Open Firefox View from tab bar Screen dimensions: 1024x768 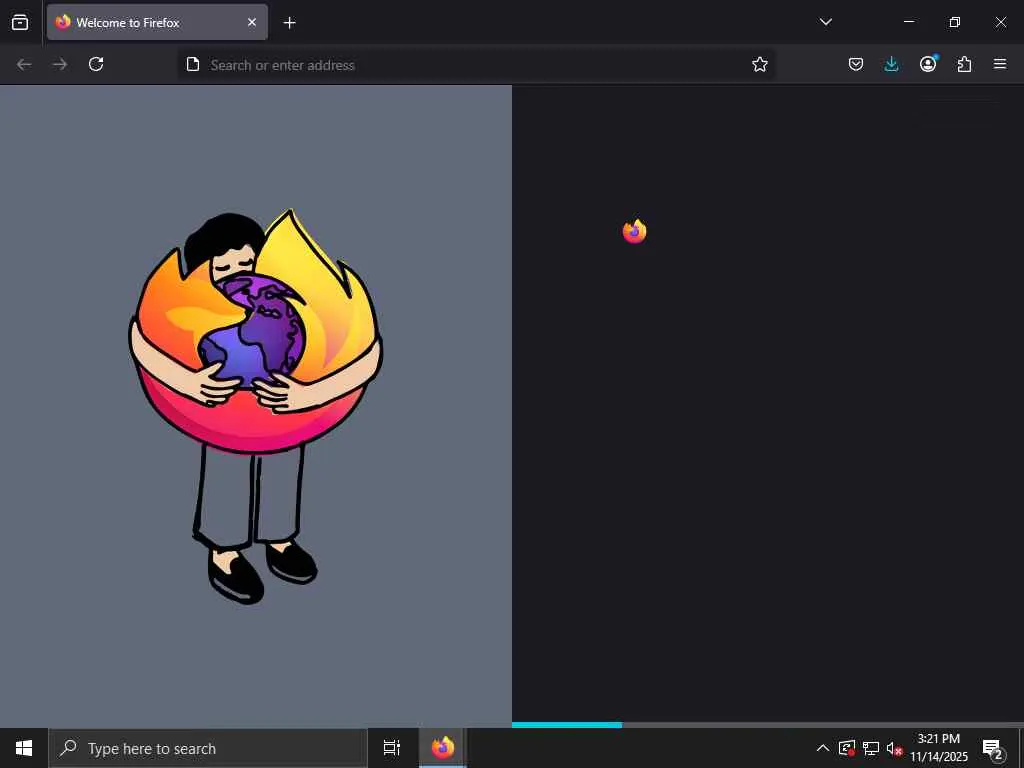pyautogui.click(x=20, y=22)
